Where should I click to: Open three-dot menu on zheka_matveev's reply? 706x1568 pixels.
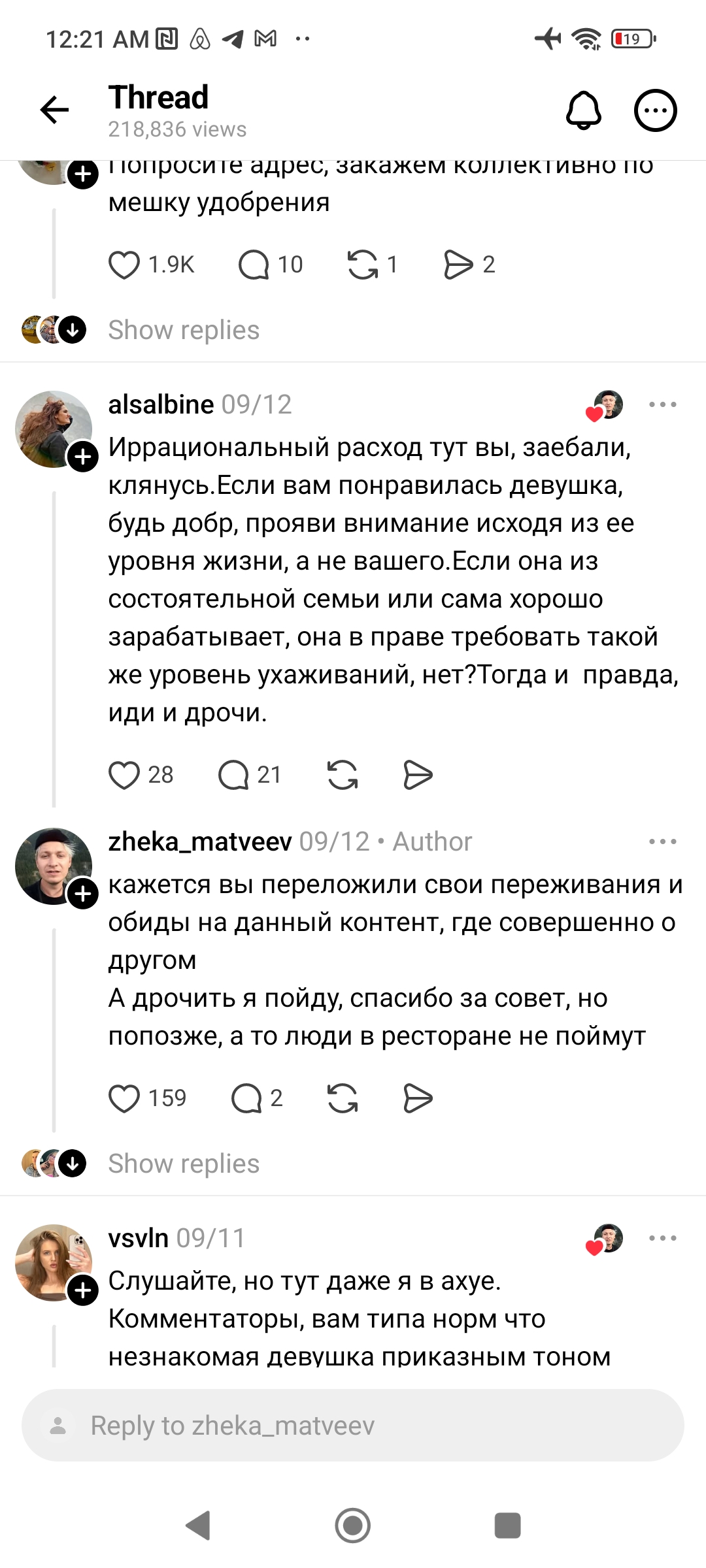[662, 841]
